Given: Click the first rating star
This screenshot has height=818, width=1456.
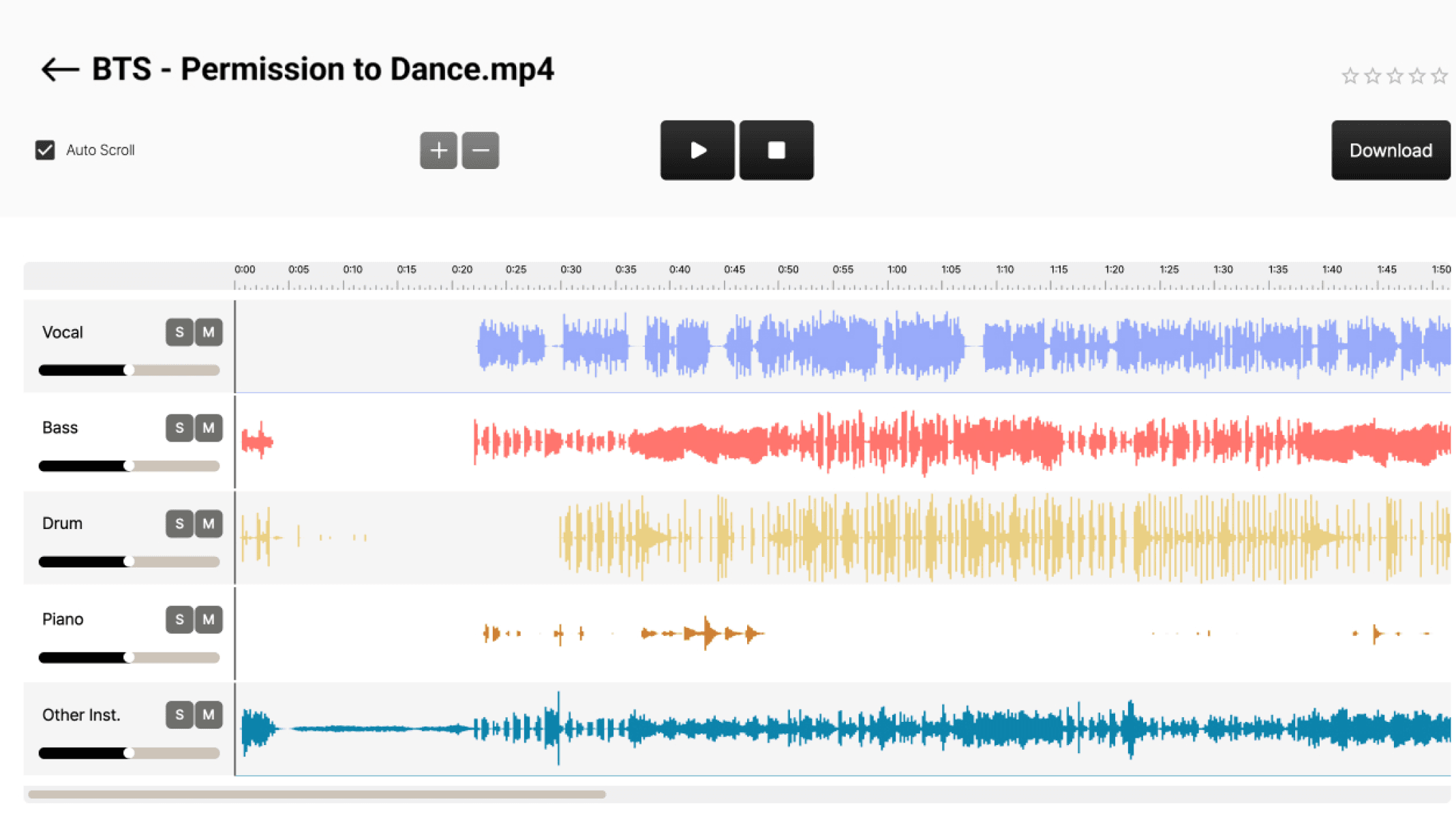Looking at the screenshot, I should pyautogui.click(x=1350, y=76).
